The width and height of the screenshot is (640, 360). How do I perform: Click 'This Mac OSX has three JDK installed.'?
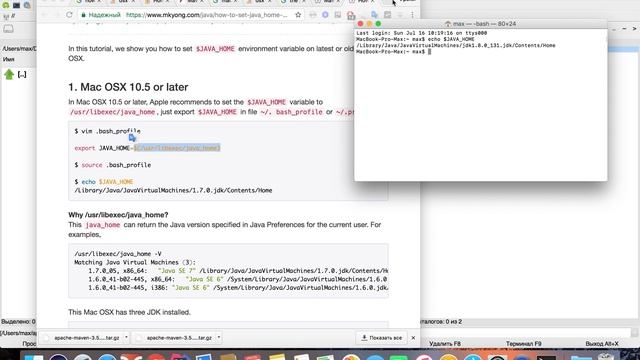[129, 312]
